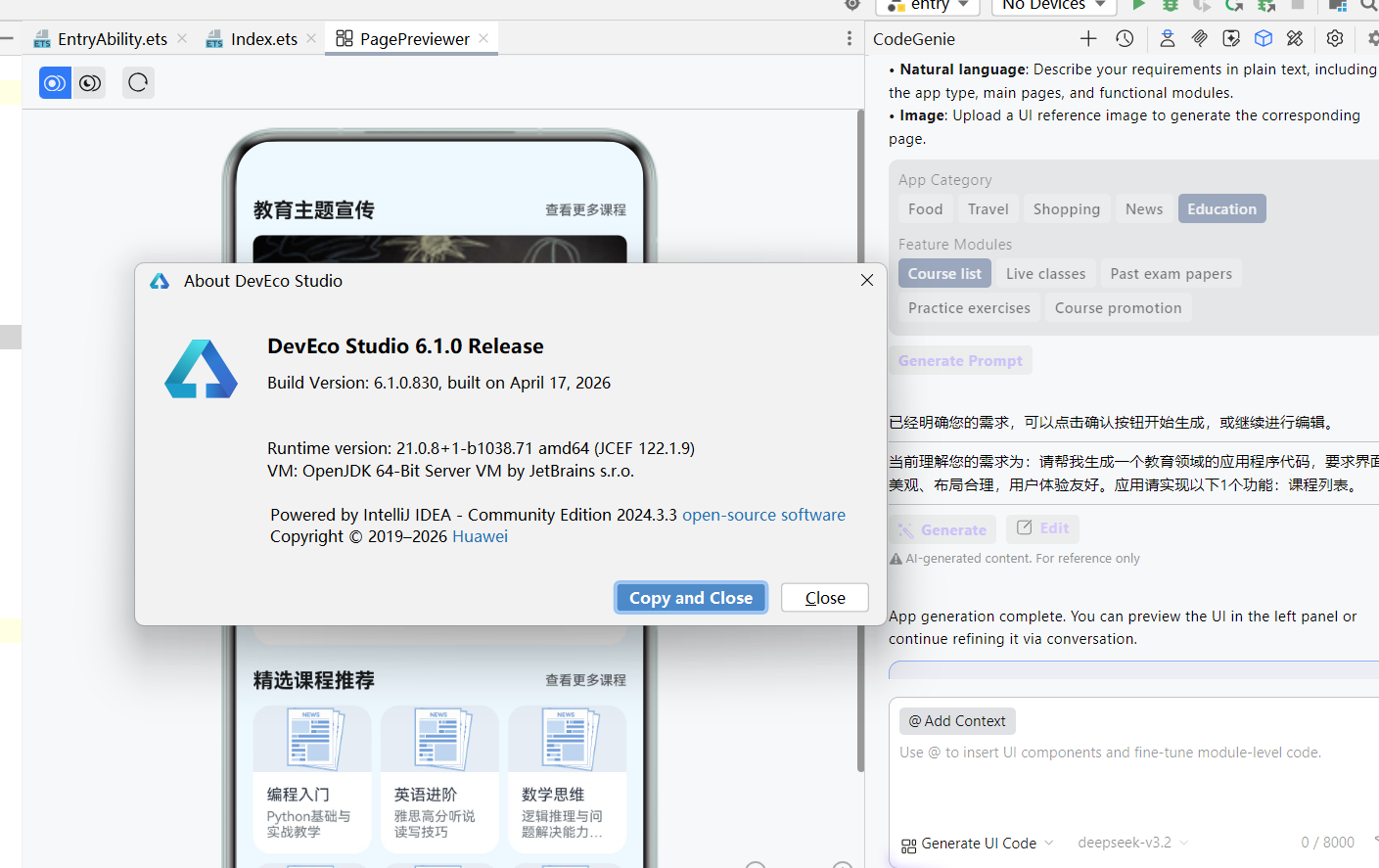The width and height of the screenshot is (1379, 868).
Task: Open editor tabs options three-dot menu
Action: click(x=849, y=39)
